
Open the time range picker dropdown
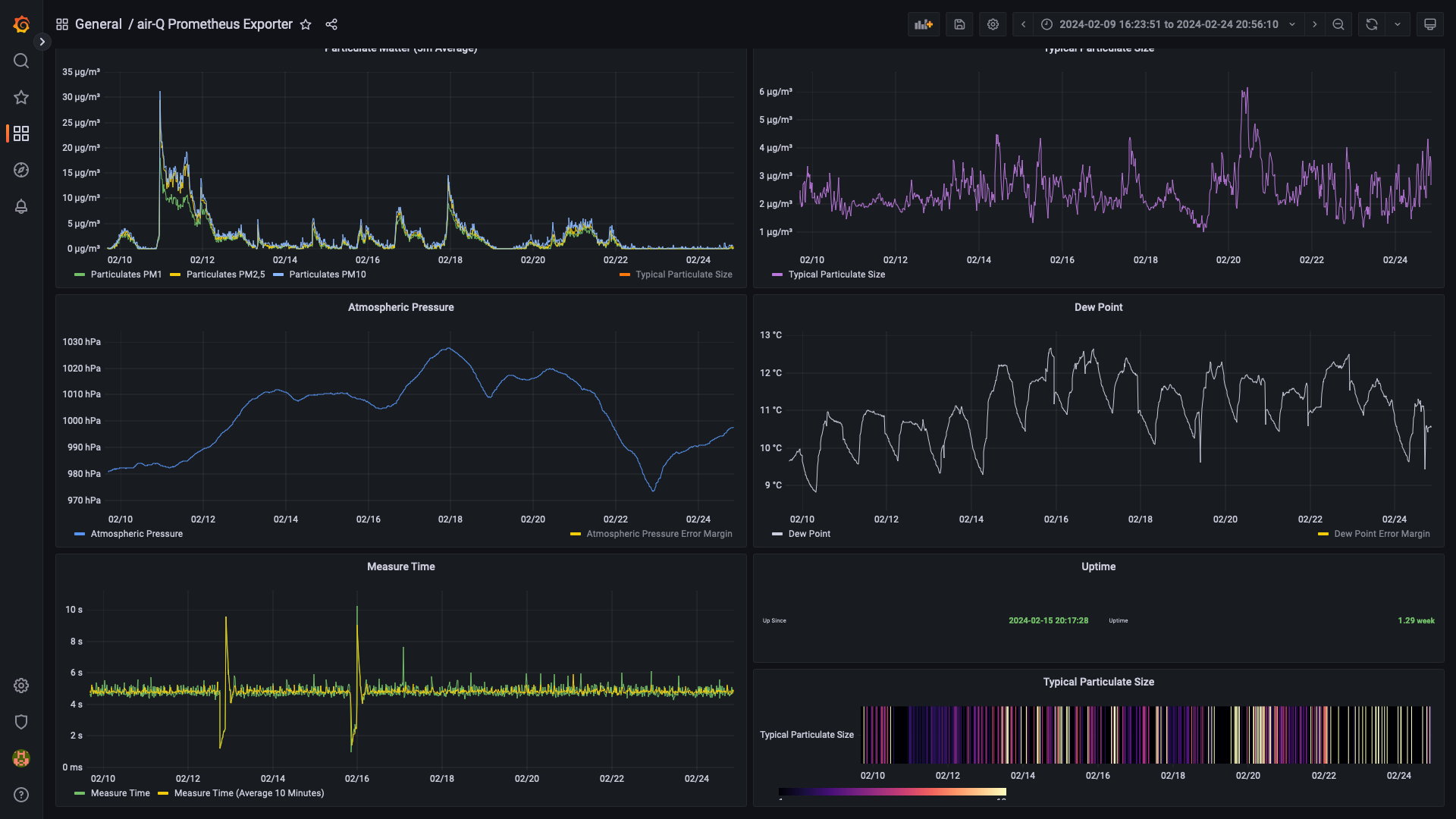[x=1168, y=24]
